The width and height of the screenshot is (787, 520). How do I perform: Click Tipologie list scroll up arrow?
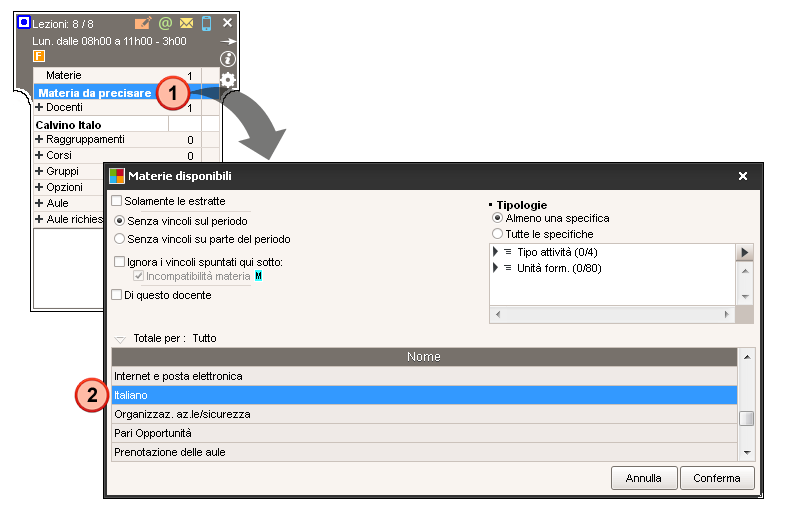pyautogui.click(x=745, y=271)
